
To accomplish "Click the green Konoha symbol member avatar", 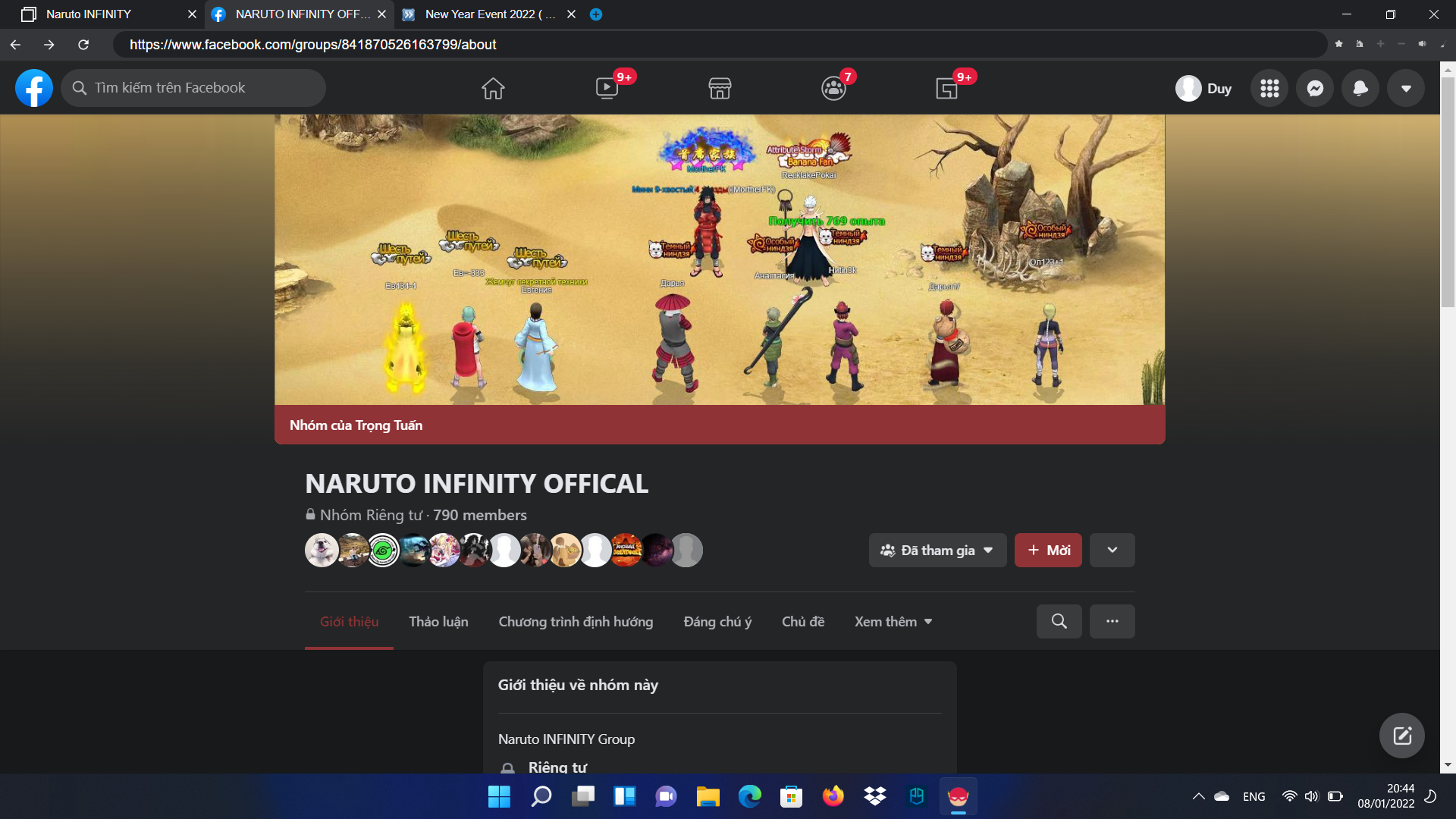I will 383,550.
